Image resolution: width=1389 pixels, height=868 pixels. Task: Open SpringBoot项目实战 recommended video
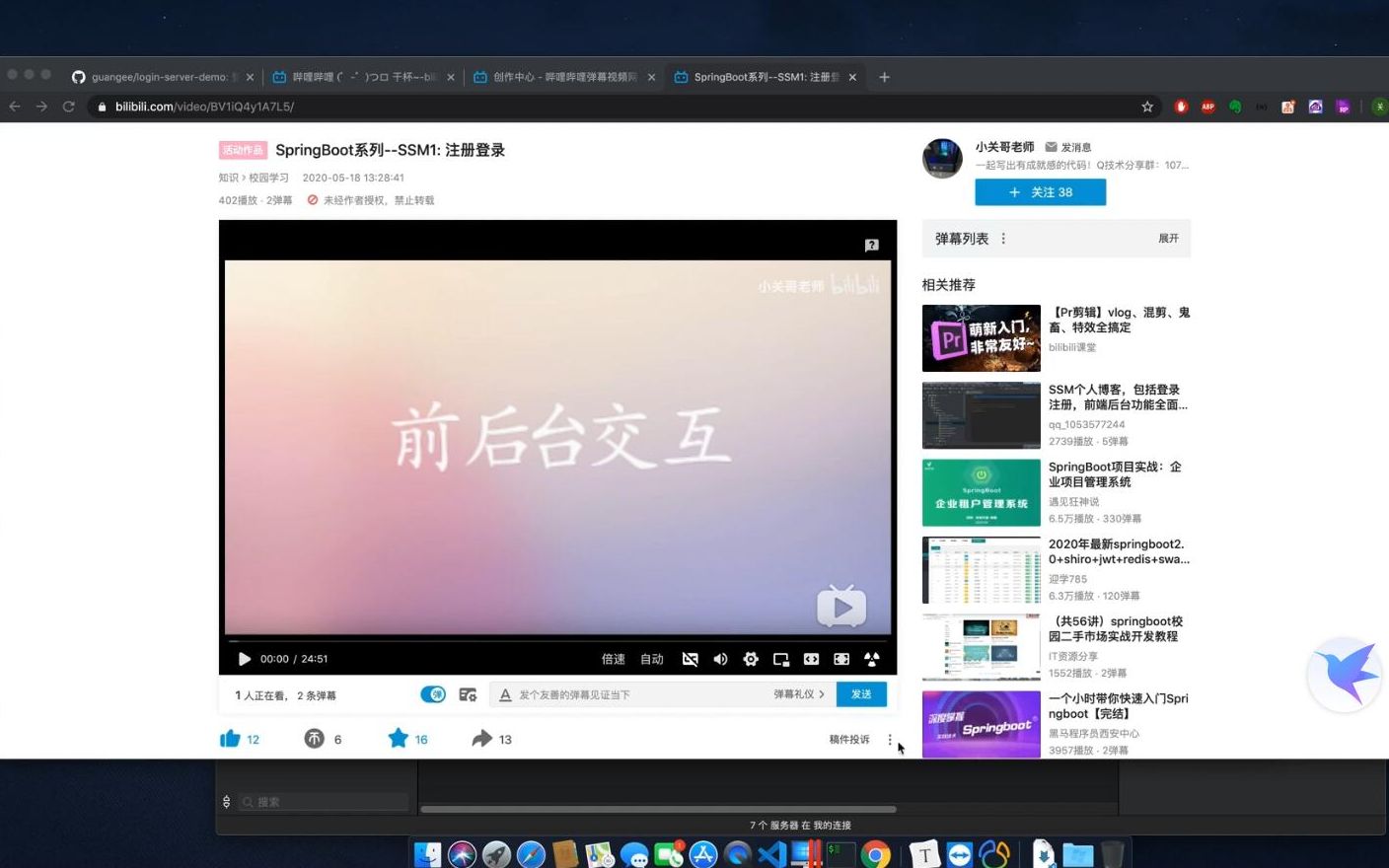tap(1116, 474)
